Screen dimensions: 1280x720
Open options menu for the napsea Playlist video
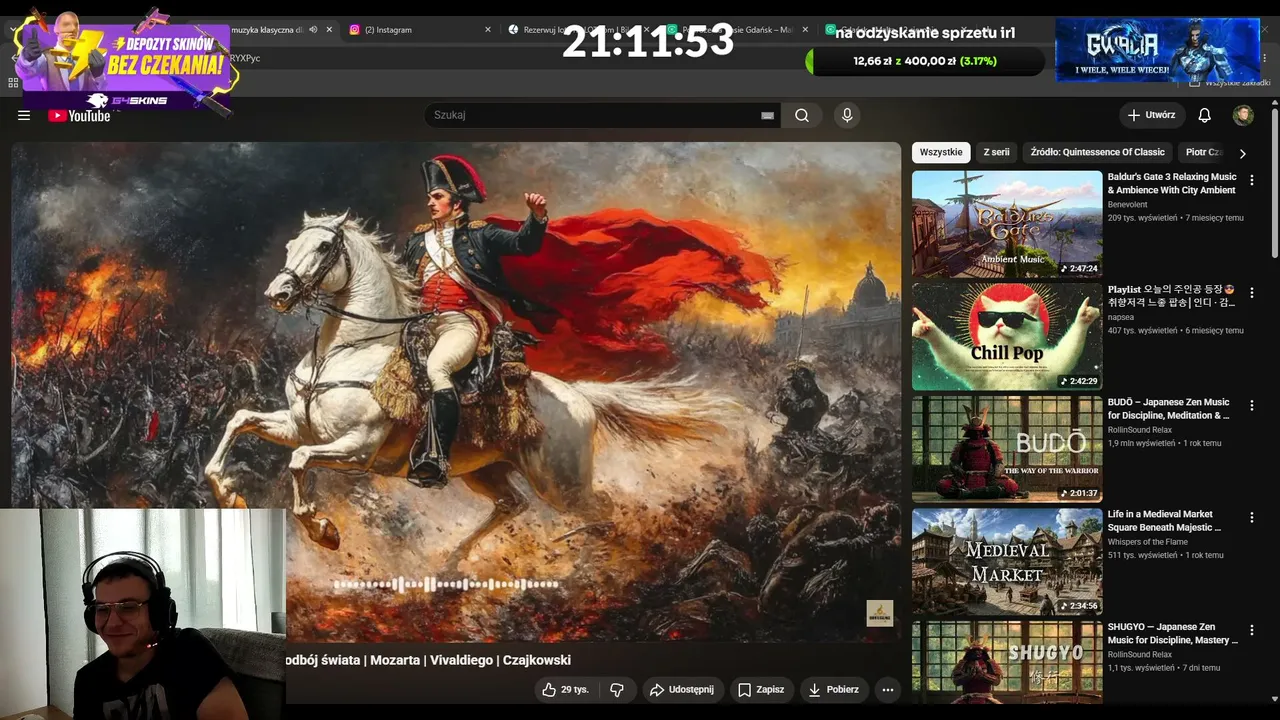[1251, 293]
